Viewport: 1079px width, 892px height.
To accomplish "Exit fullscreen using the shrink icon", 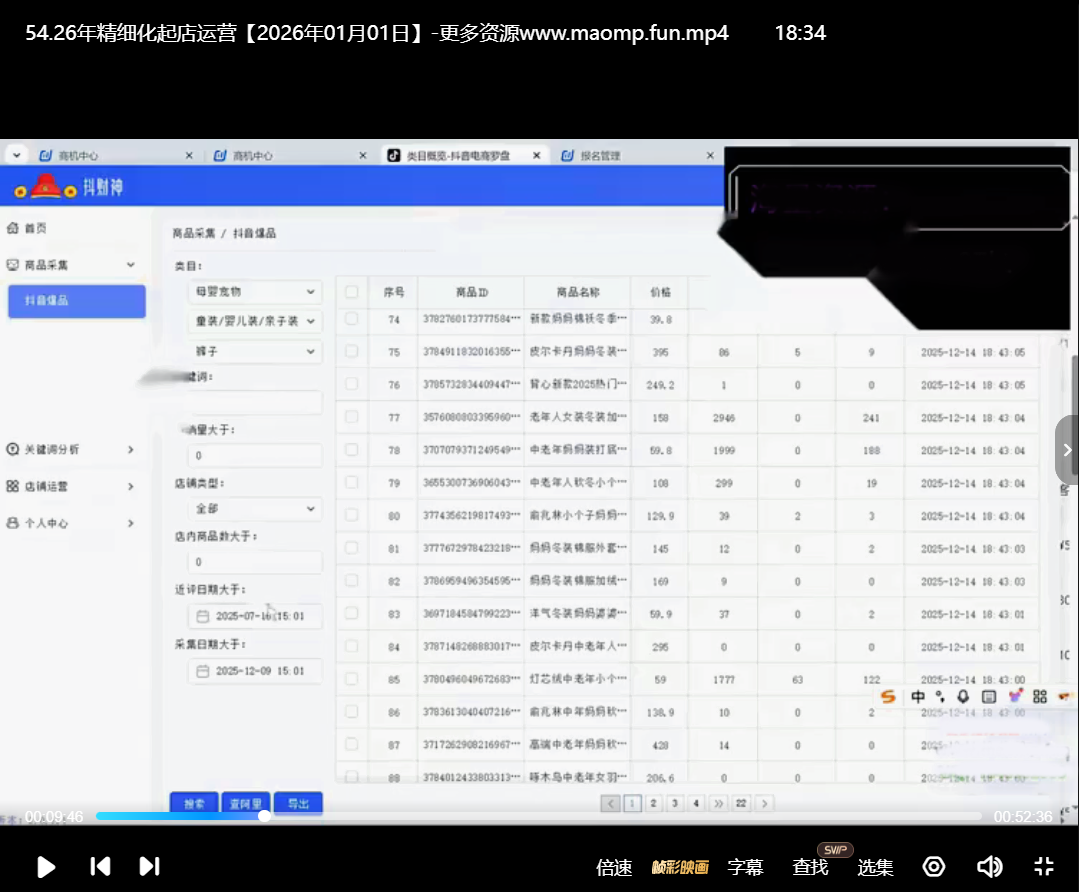I will [1043, 866].
